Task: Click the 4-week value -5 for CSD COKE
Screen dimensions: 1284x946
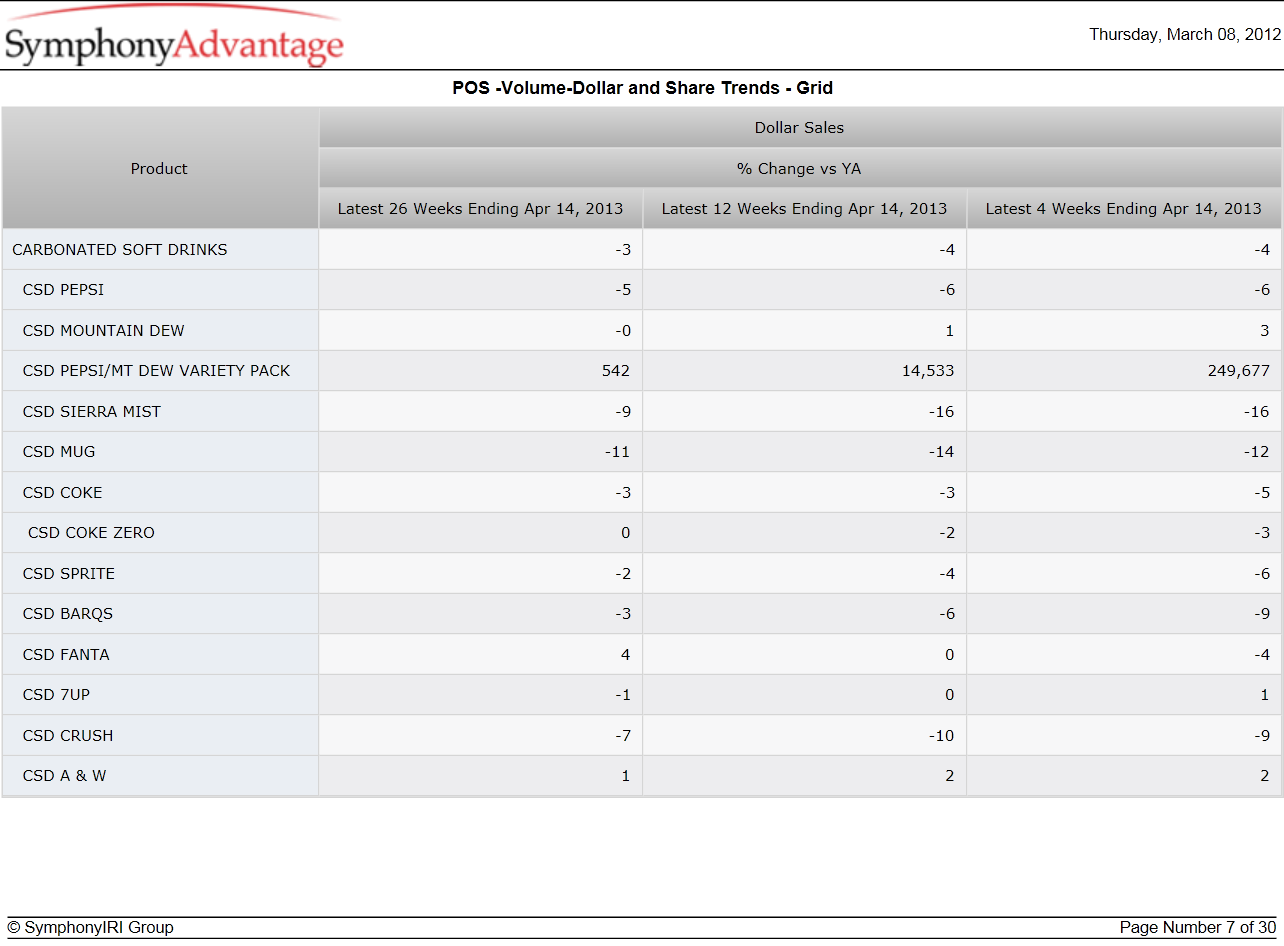Action: (1262, 493)
